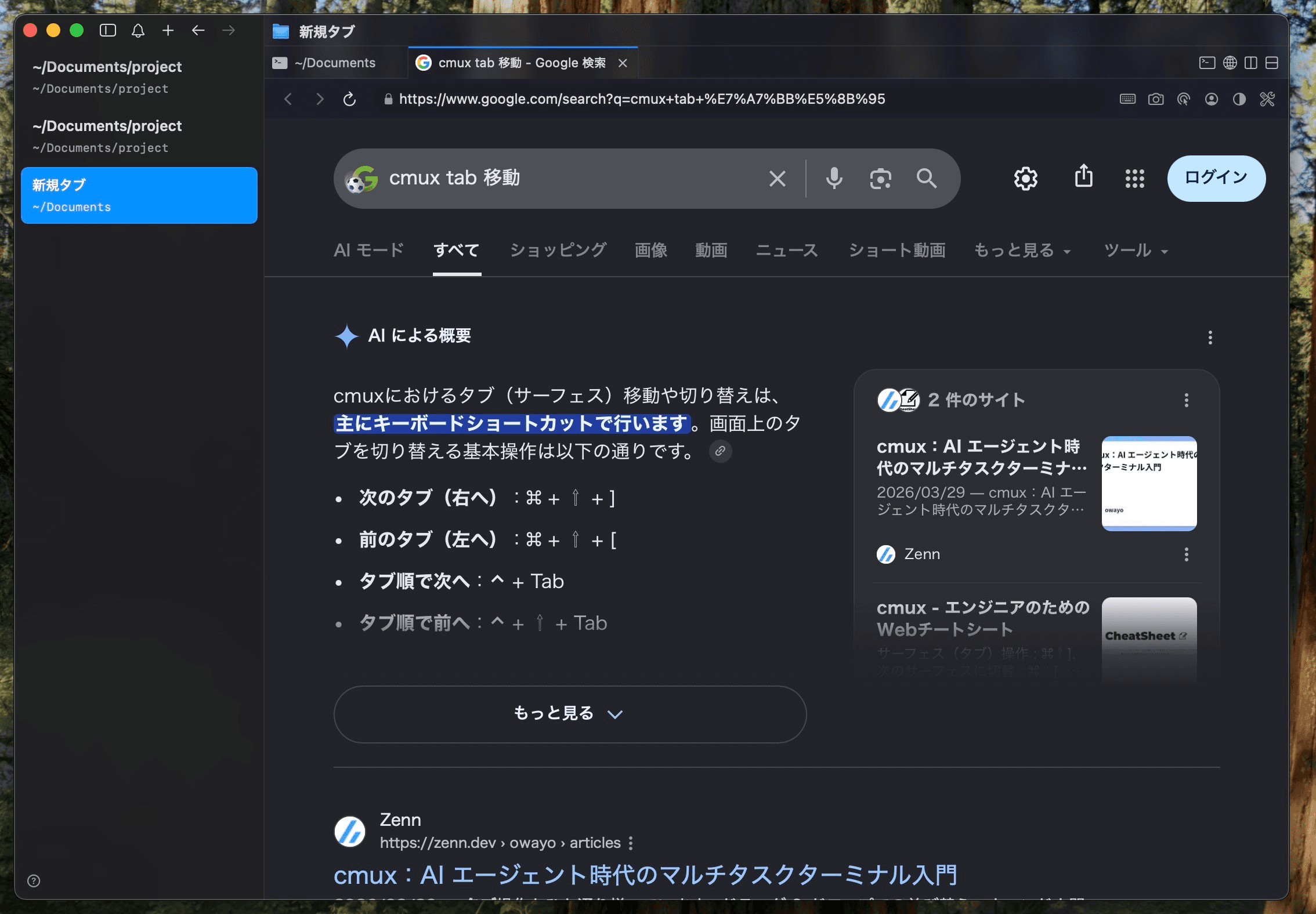Viewport: 1316px width, 914px height.
Task: Open new terminal surface icon in tab bar
Action: (1207, 63)
